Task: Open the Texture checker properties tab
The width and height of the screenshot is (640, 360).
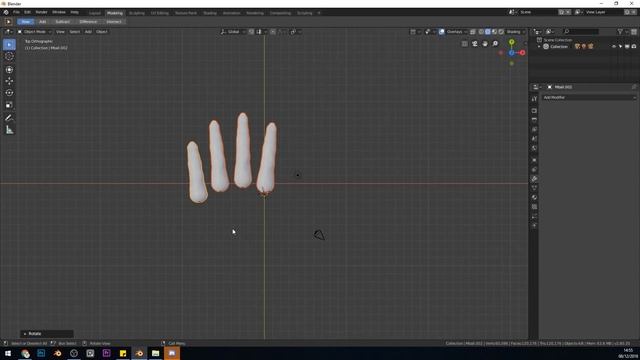Action: (534, 207)
